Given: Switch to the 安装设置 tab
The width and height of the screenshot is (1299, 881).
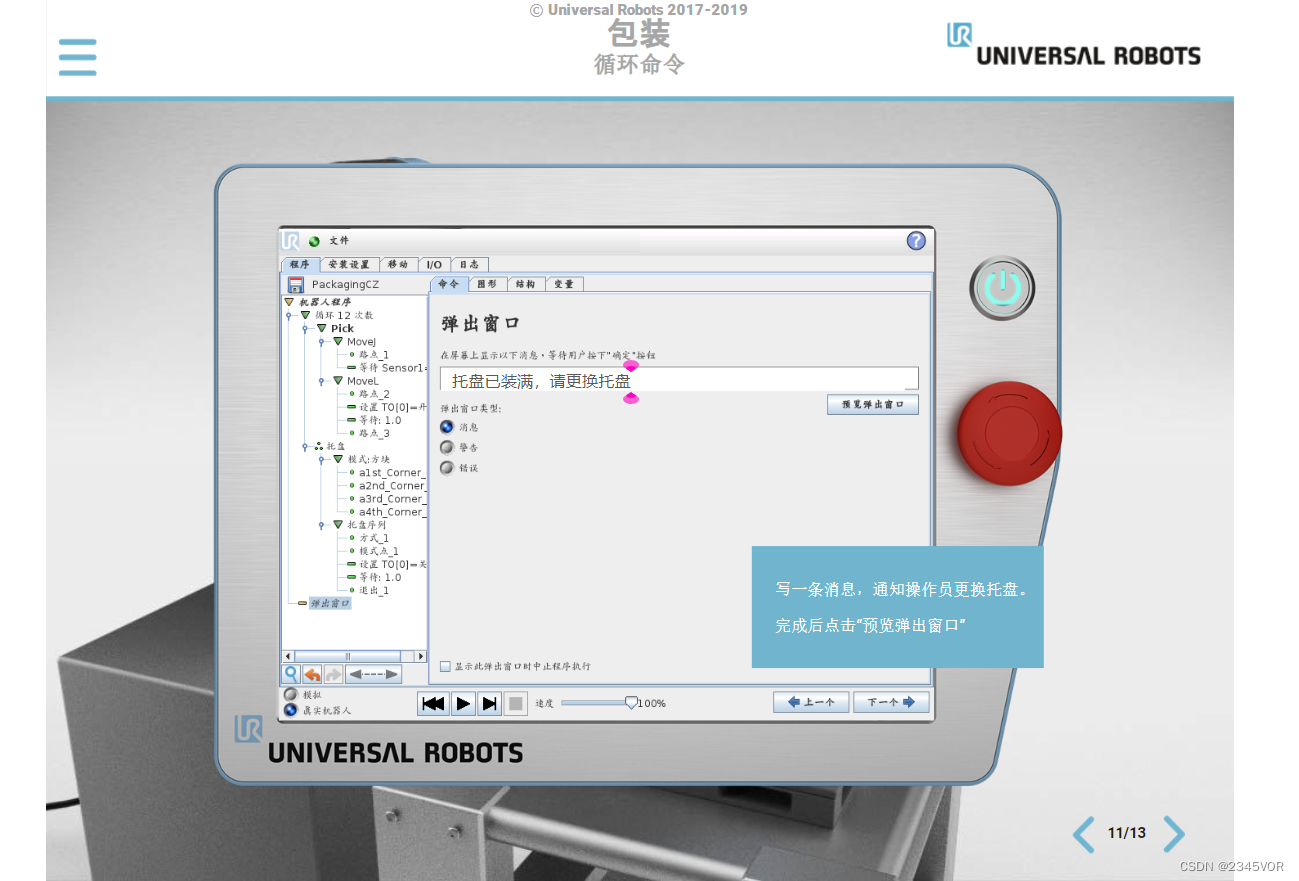Looking at the screenshot, I should tap(350, 265).
